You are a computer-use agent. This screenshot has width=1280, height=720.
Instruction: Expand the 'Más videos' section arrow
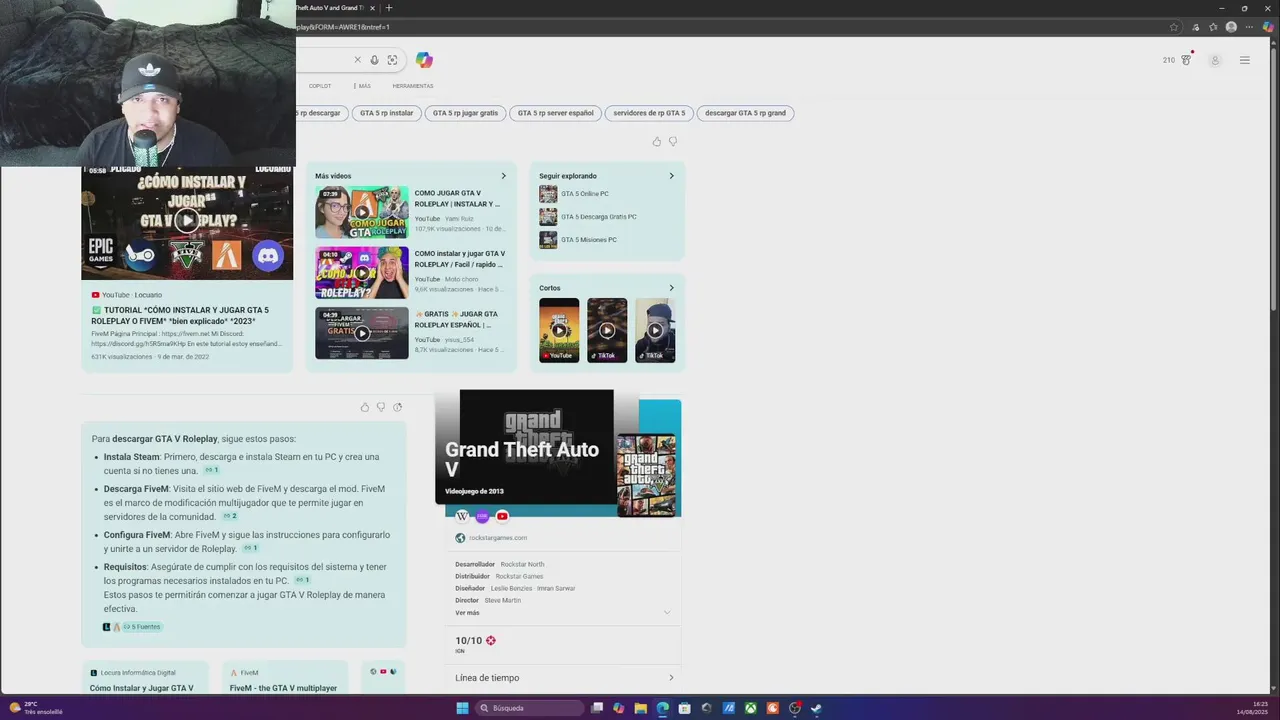503,176
